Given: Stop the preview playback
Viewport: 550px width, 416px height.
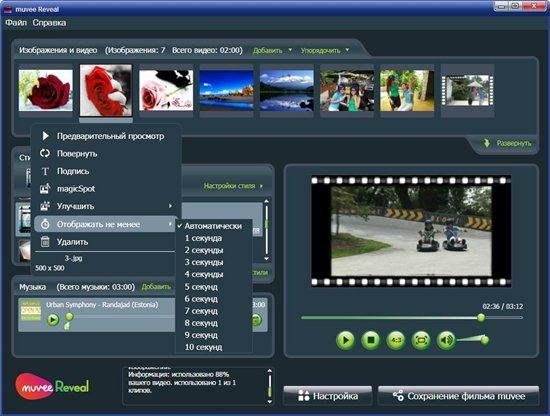Looking at the screenshot, I should (x=370, y=340).
